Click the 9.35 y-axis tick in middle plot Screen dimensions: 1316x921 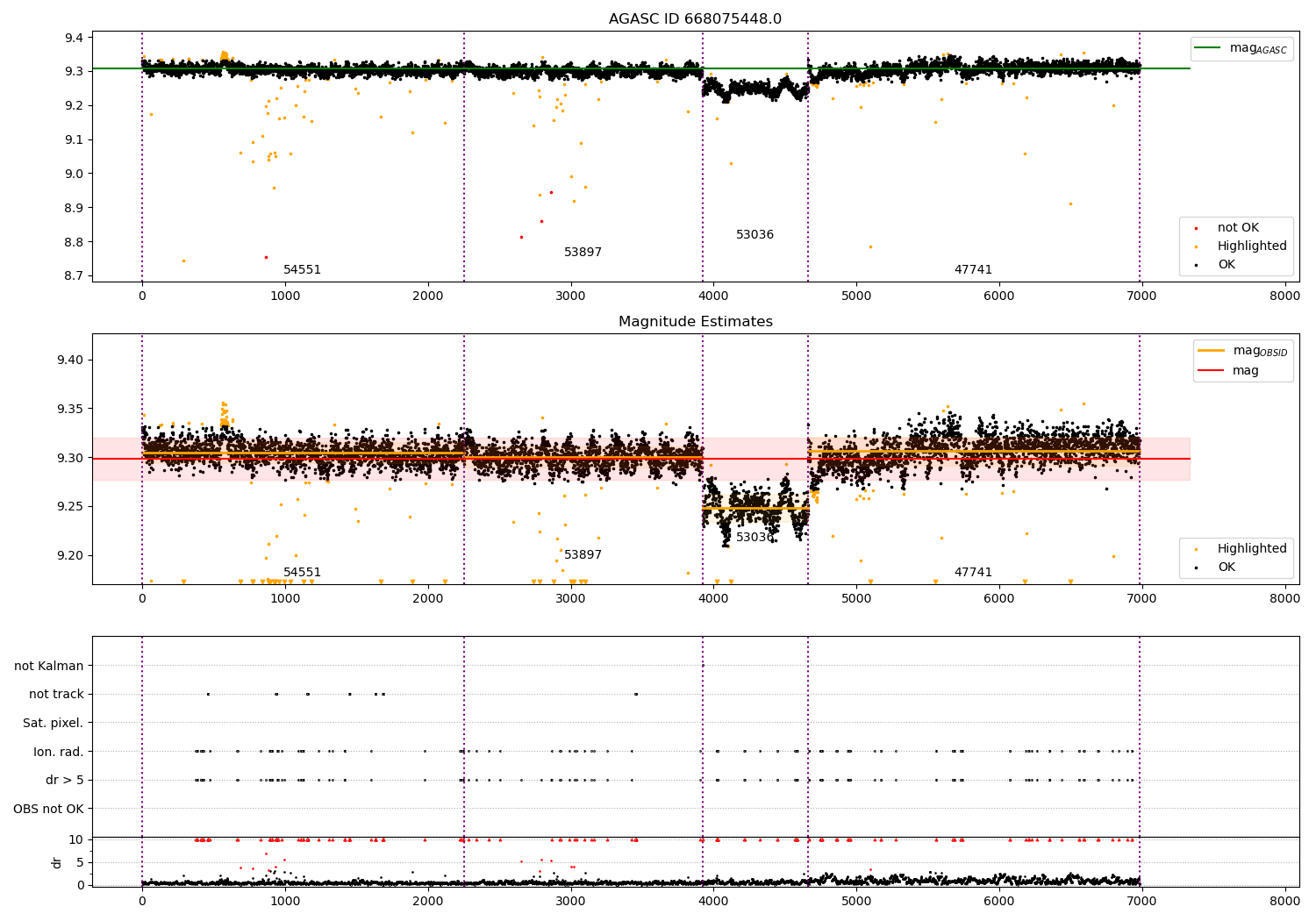tap(70, 410)
